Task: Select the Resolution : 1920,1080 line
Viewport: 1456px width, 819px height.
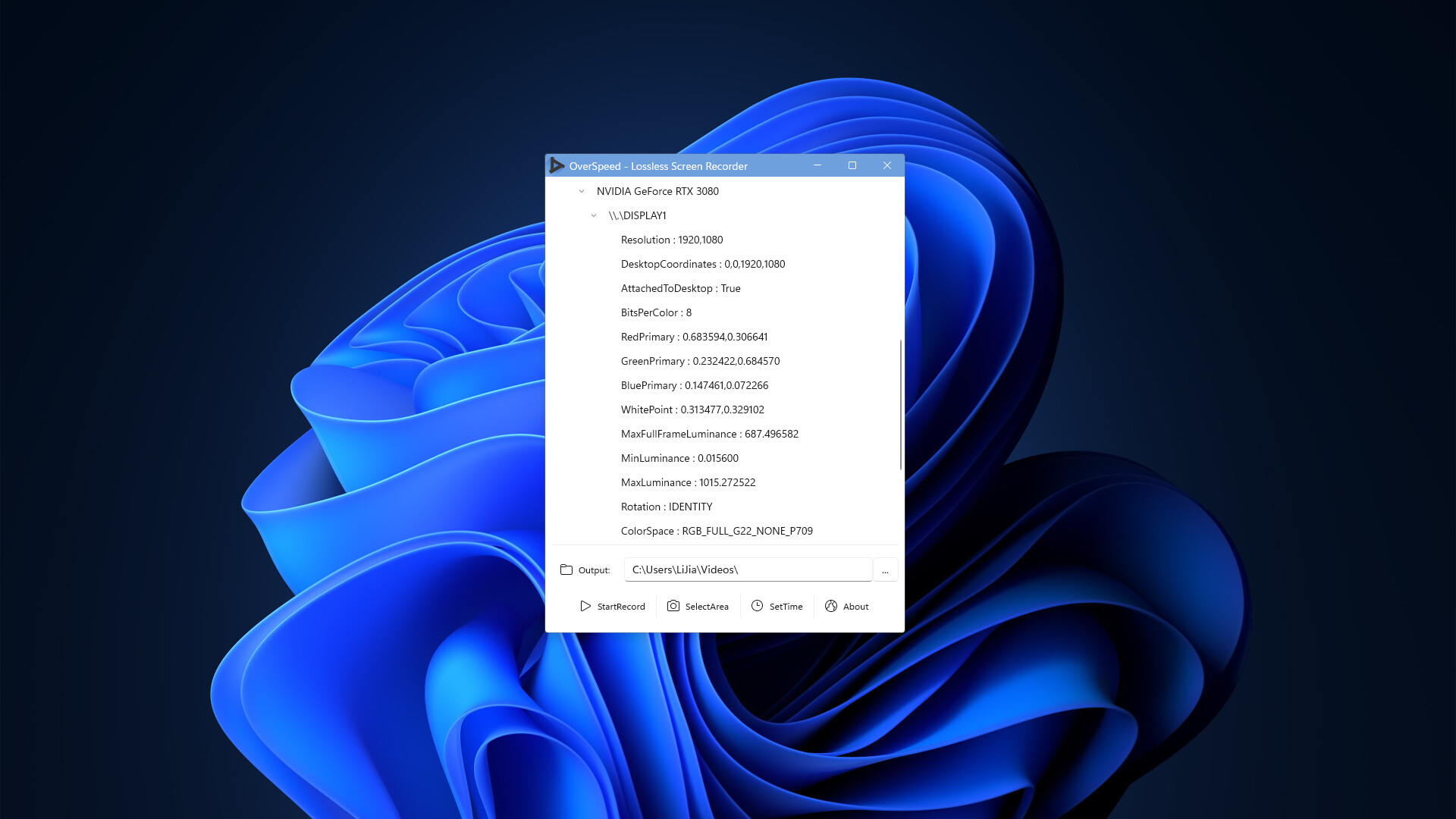Action: [671, 240]
